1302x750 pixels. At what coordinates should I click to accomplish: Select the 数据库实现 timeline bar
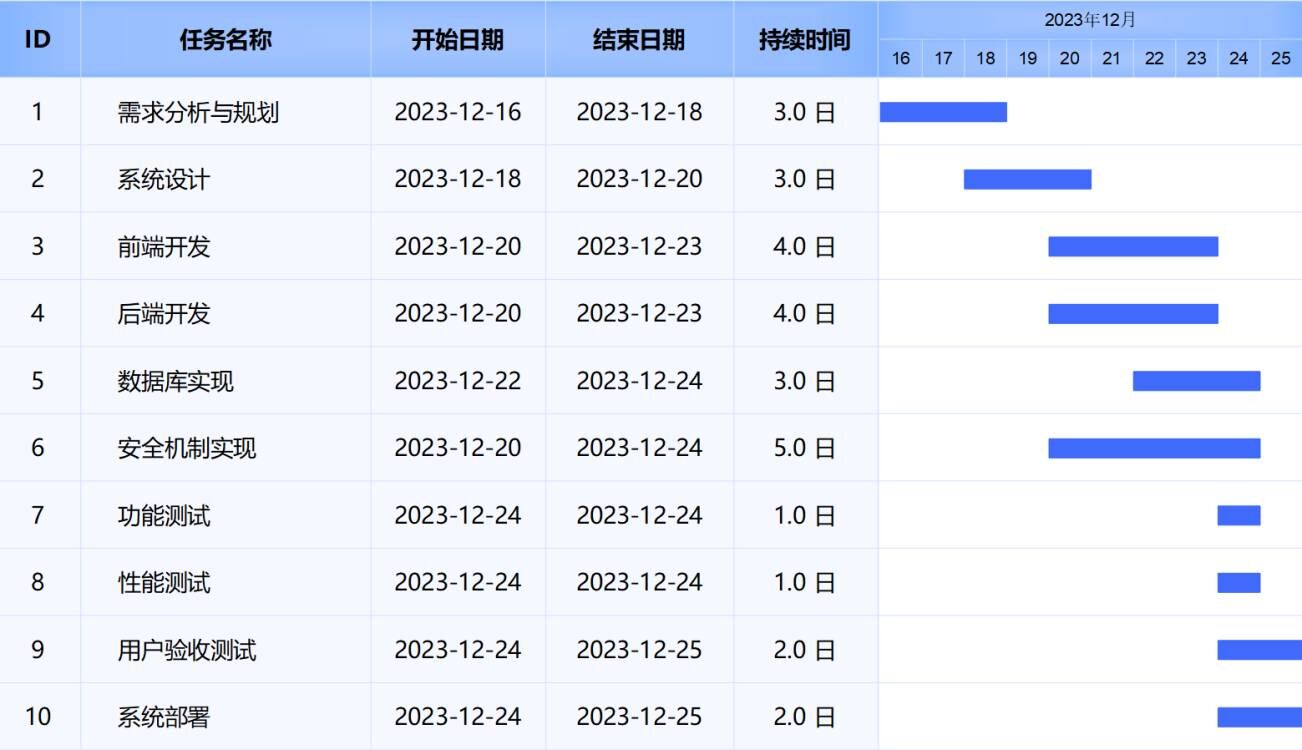pyautogui.click(x=1196, y=381)
